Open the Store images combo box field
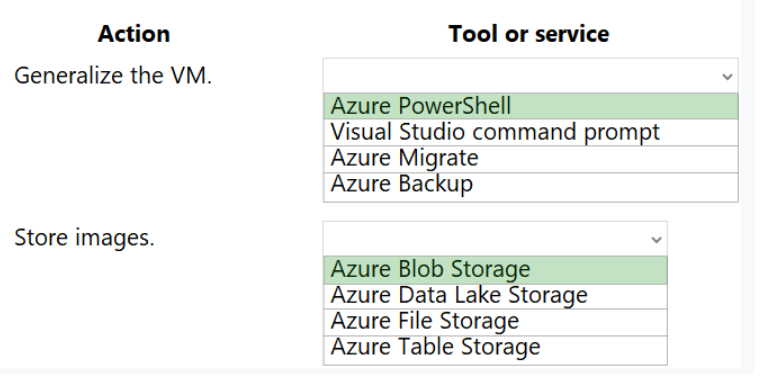 point(495,238)
